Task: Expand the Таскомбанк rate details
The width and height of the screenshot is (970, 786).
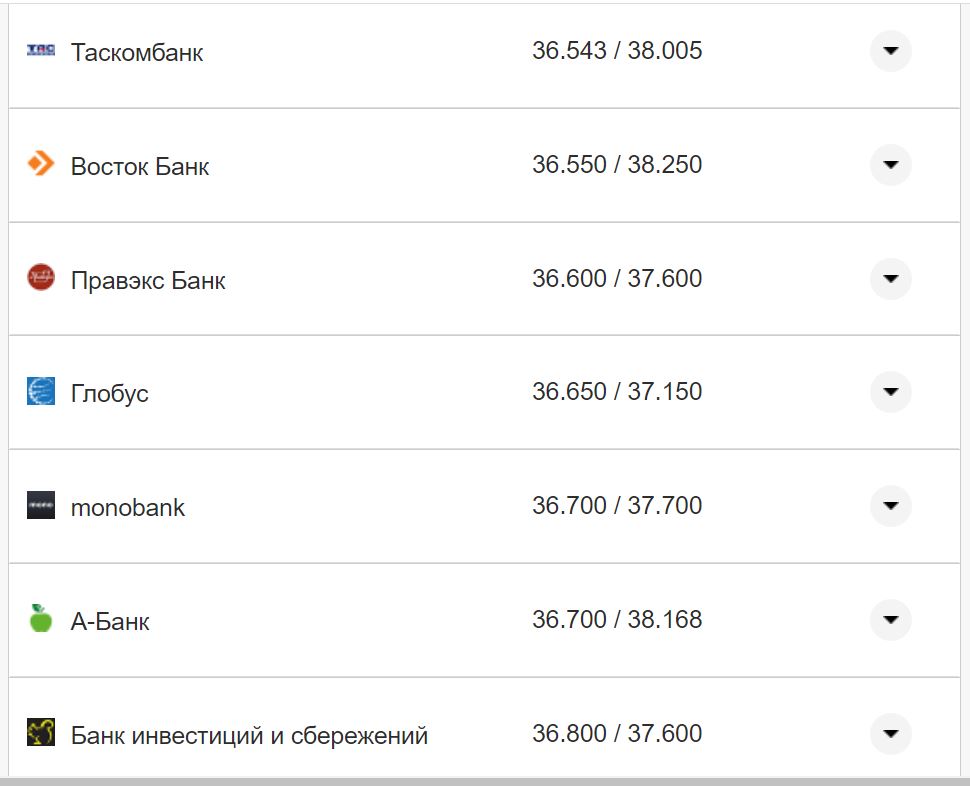Action: [890, 50]
